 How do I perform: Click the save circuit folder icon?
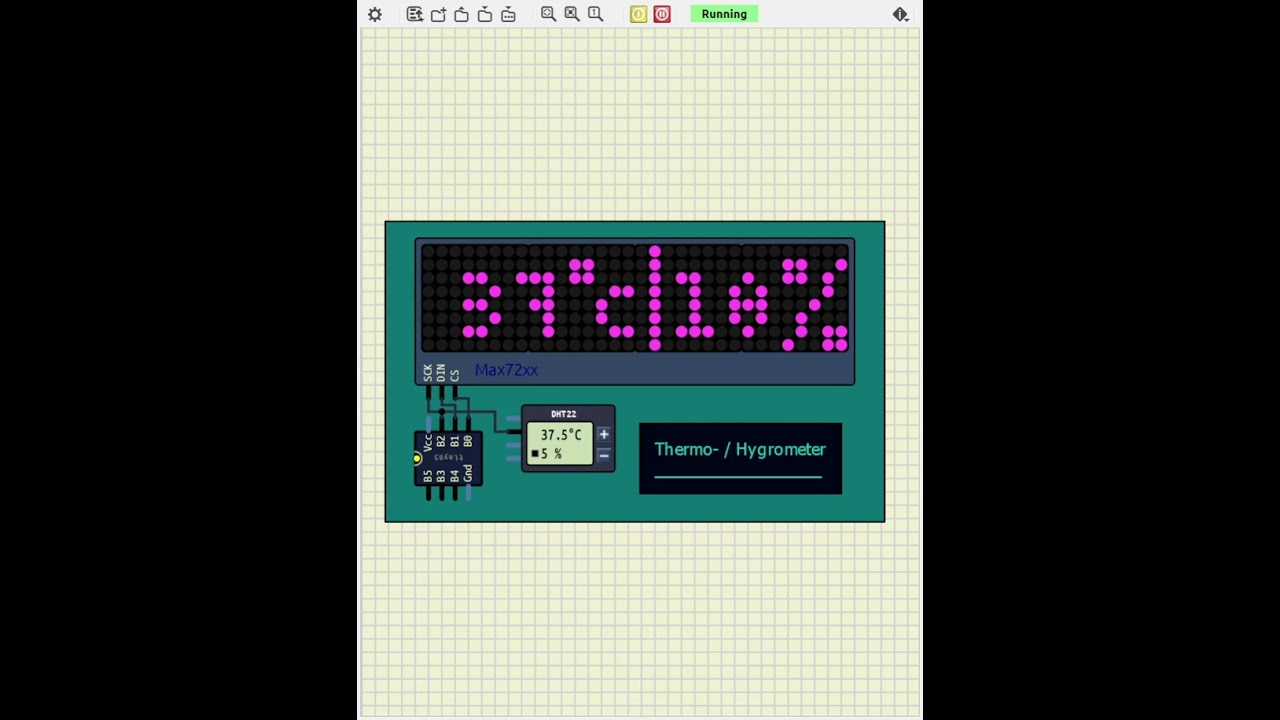(x=461, y=14)
